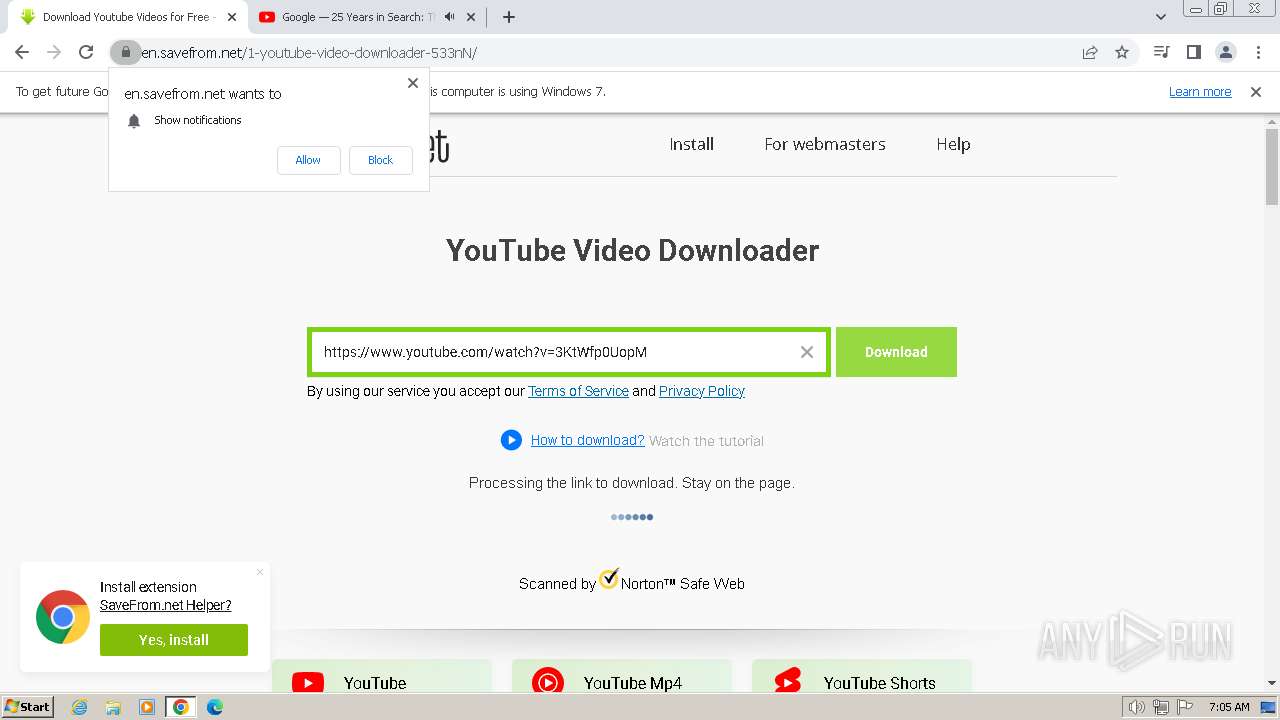Viewport: 1280px width, 720px height.
Task: Switch to Google 25 Years in Search tab
Action: tap(366, 17)
